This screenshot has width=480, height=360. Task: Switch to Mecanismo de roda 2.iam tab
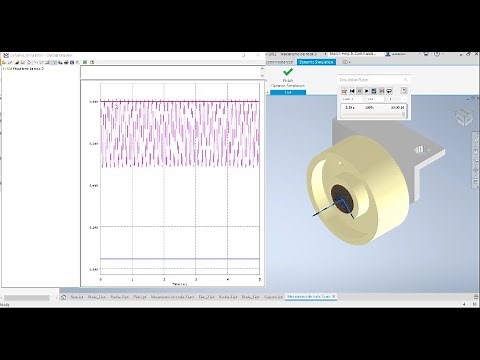172,297
